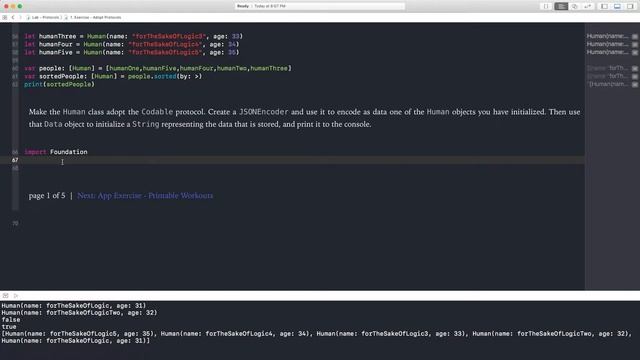Image resolution: width=640 pixels, height=360 pixels.
Task: Click the print(sortedPeople) statement
Action: 59,84
